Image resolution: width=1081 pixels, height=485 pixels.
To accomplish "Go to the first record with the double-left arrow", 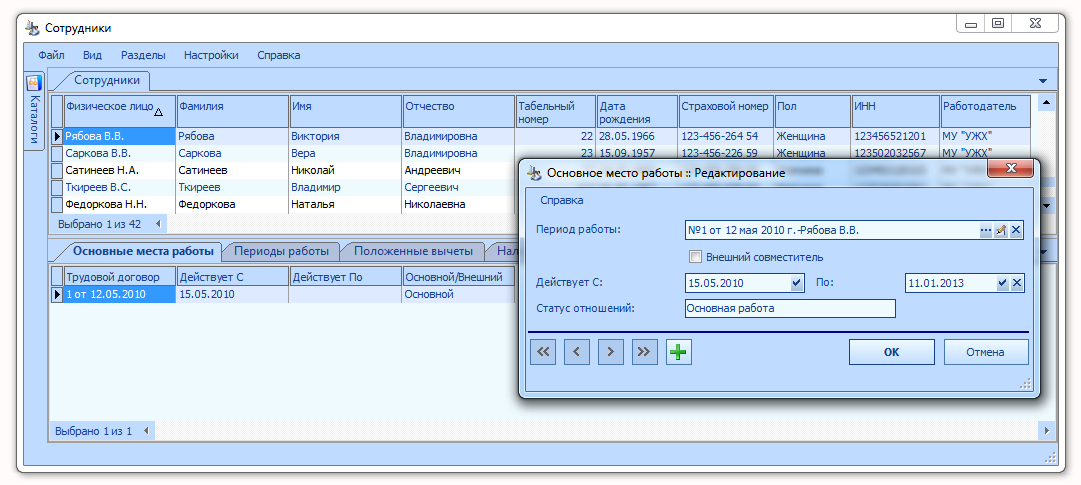I will click(543, 352).
